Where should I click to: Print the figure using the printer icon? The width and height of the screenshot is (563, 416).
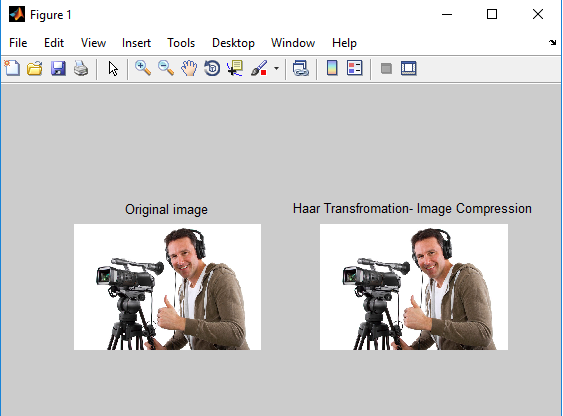(x=81, y=68)
